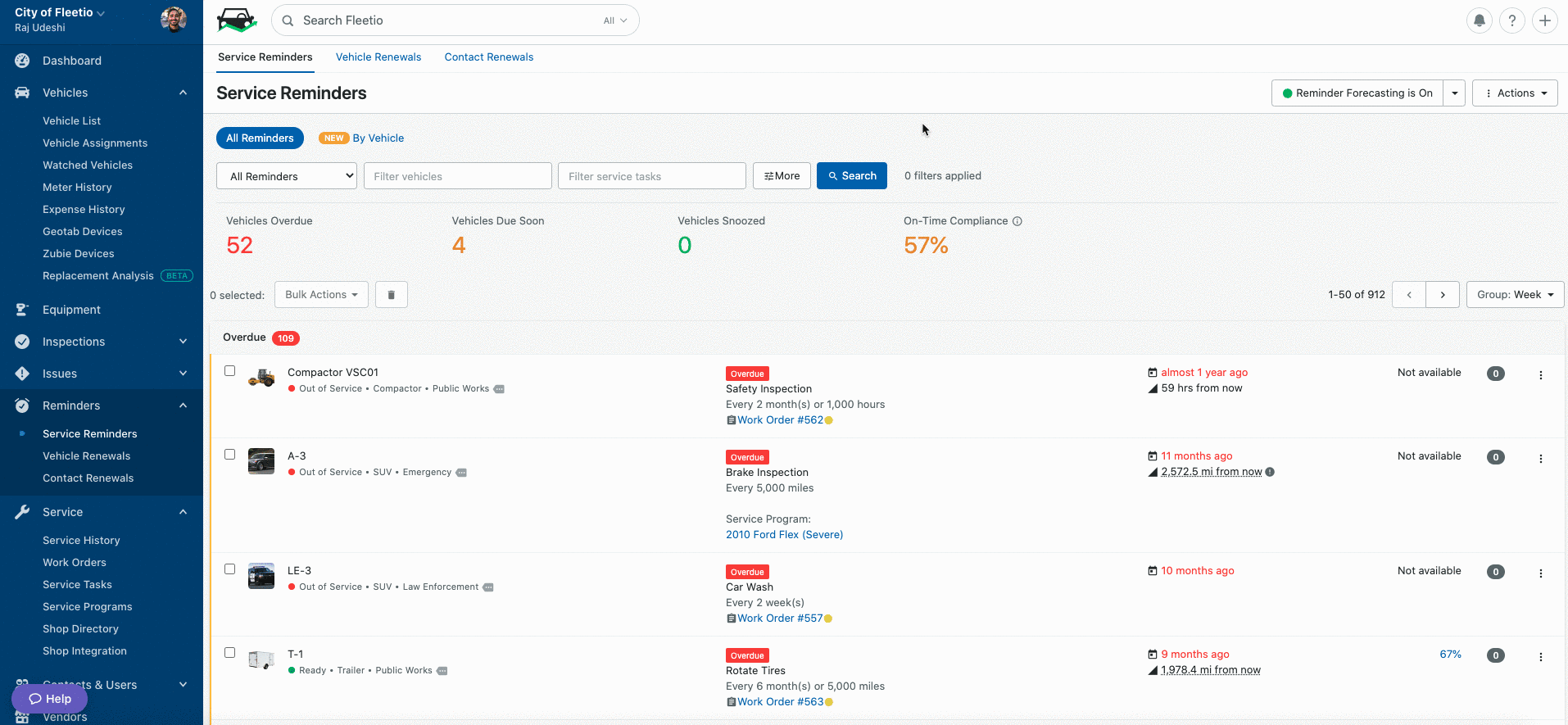Screen dimensions: 1568x725
Task: Click Reminder Forecasting is On button
Action: [1357, 93]
